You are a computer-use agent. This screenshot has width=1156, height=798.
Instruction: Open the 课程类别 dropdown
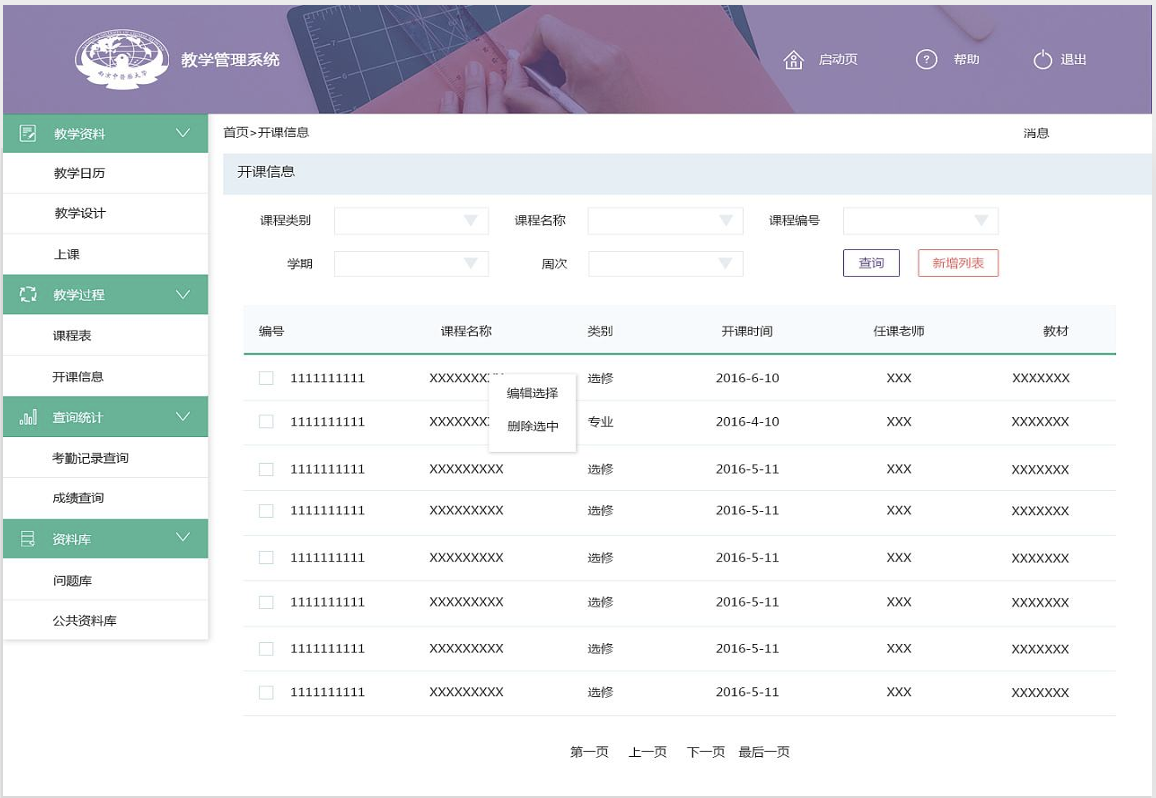pyautogui.click(x=410, y=220)
